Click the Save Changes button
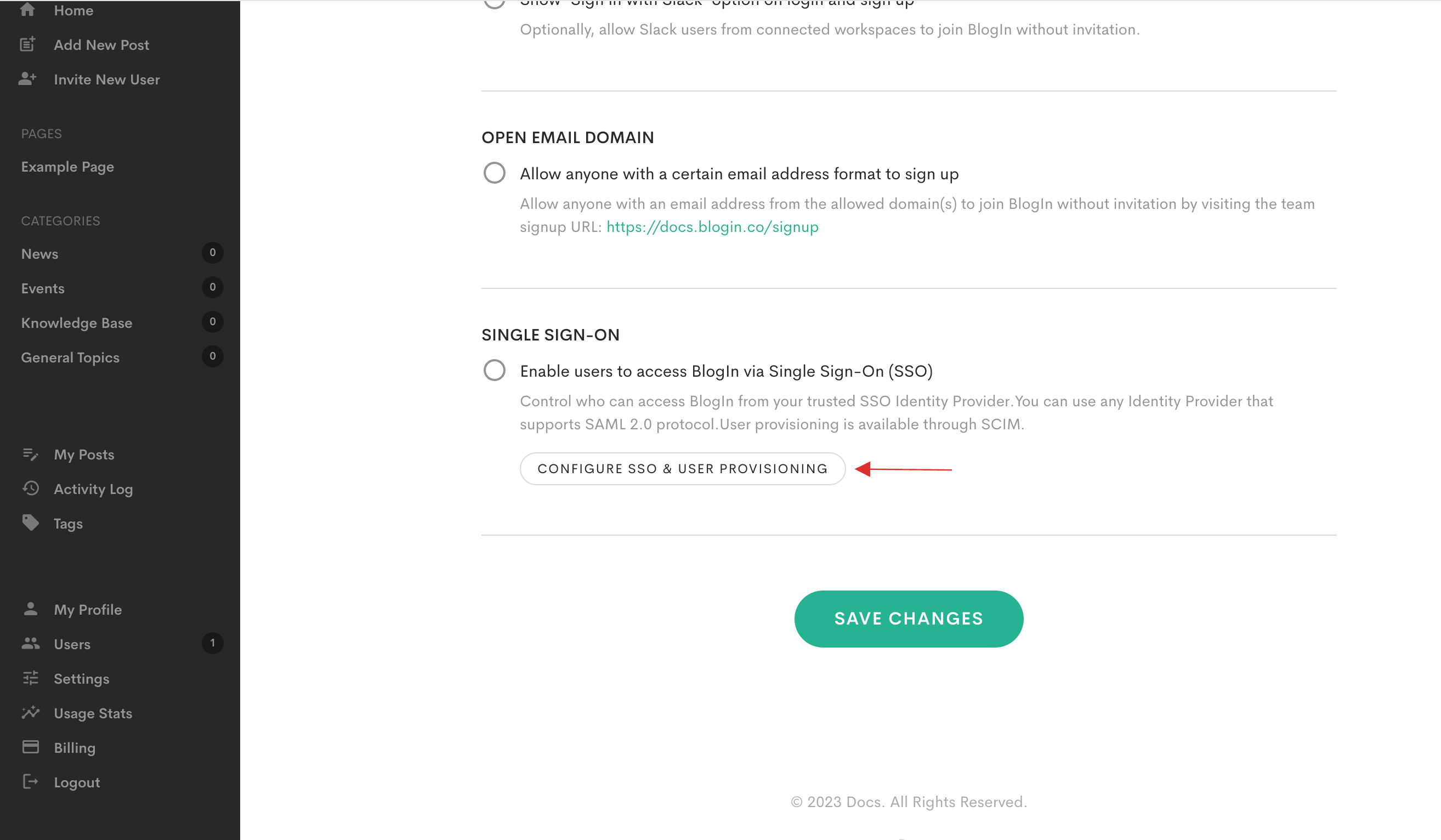1441x840 pixels. click(909, 618)
